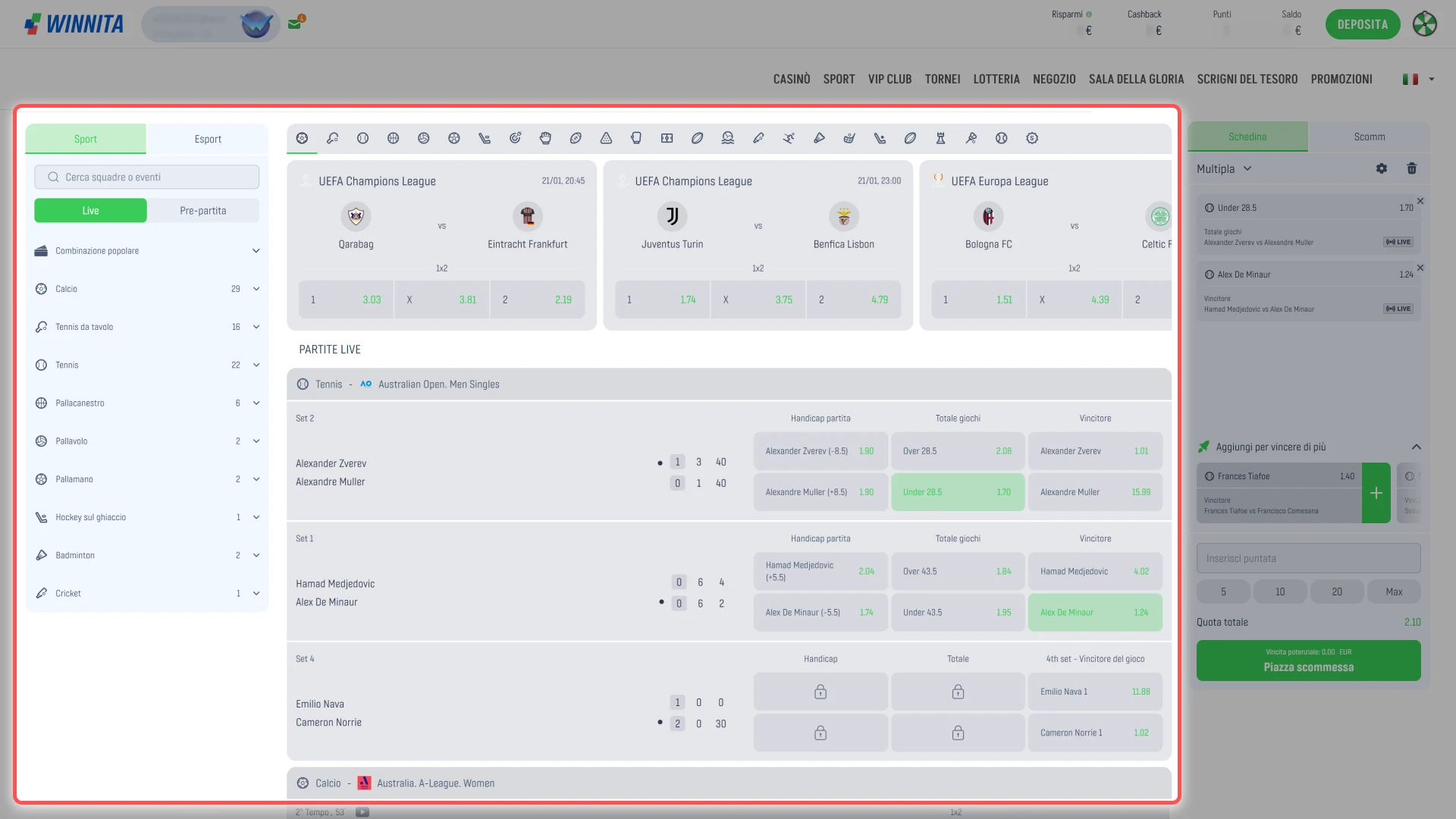Click the Cerca squadre o eventi search field
Screen dimensions: 1456x819
tap(147, 177)
